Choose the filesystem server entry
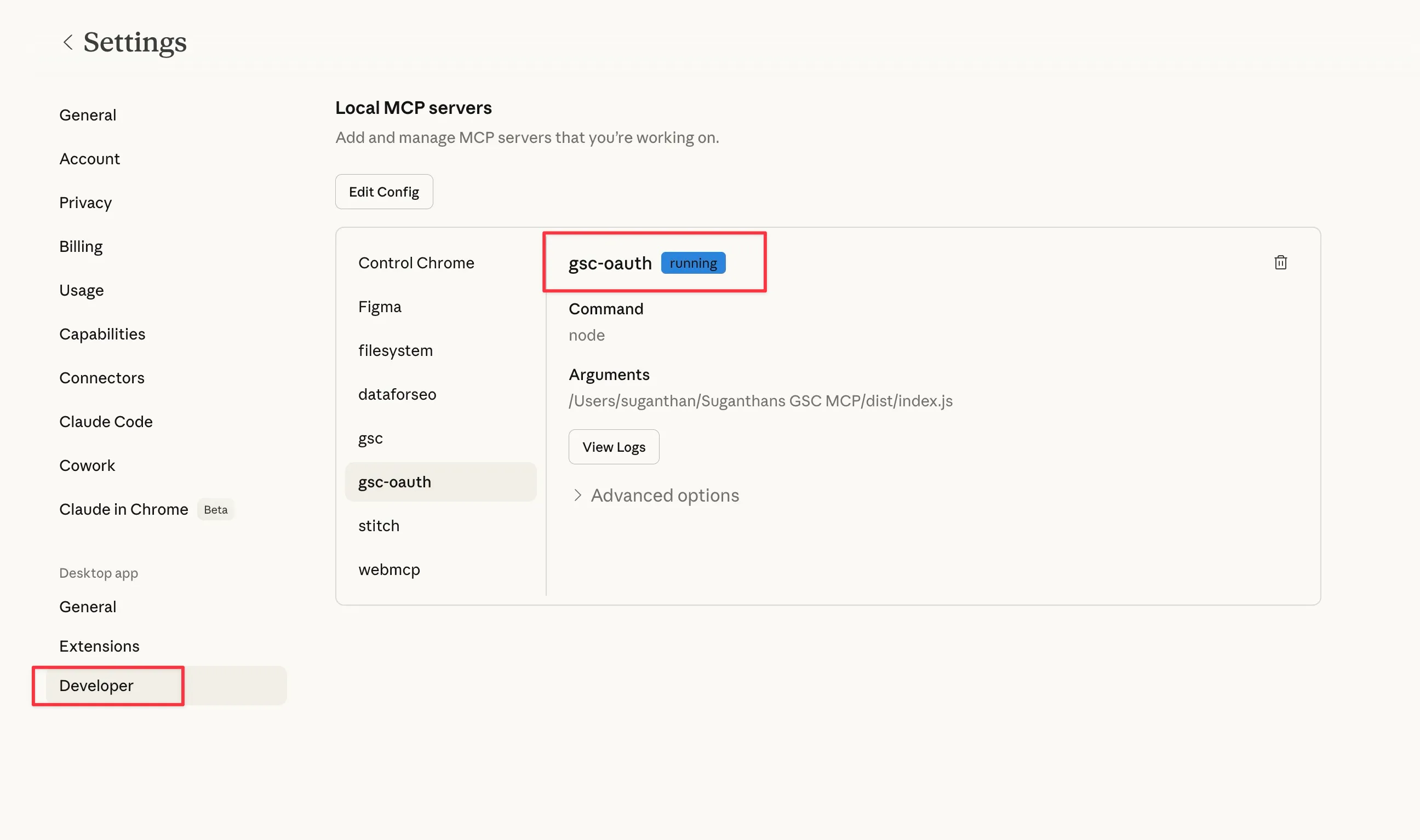The image size is (1420, 840). 395,350
